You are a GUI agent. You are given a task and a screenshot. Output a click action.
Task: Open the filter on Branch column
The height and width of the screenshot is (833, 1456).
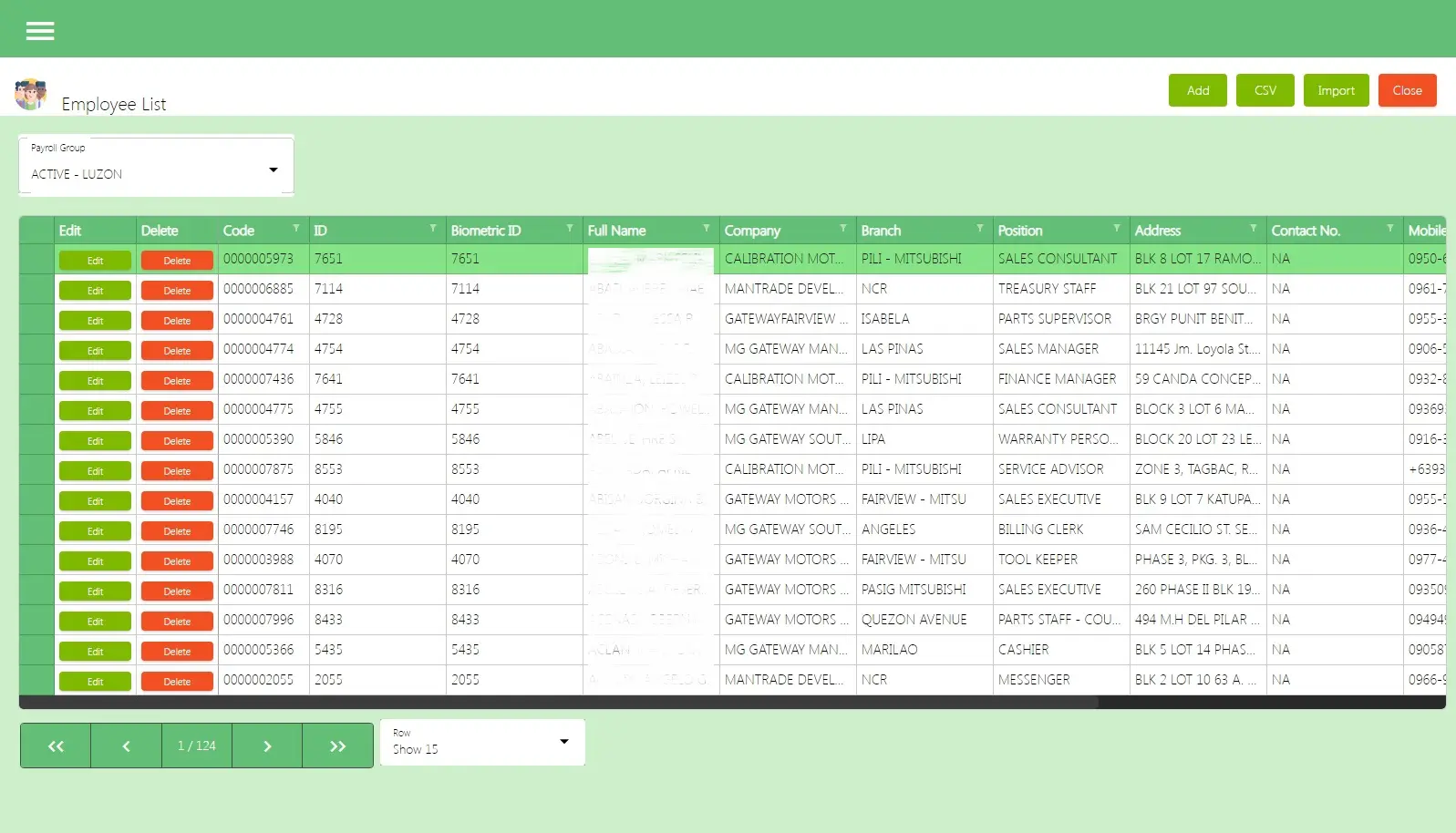click(x=979, y=229)
